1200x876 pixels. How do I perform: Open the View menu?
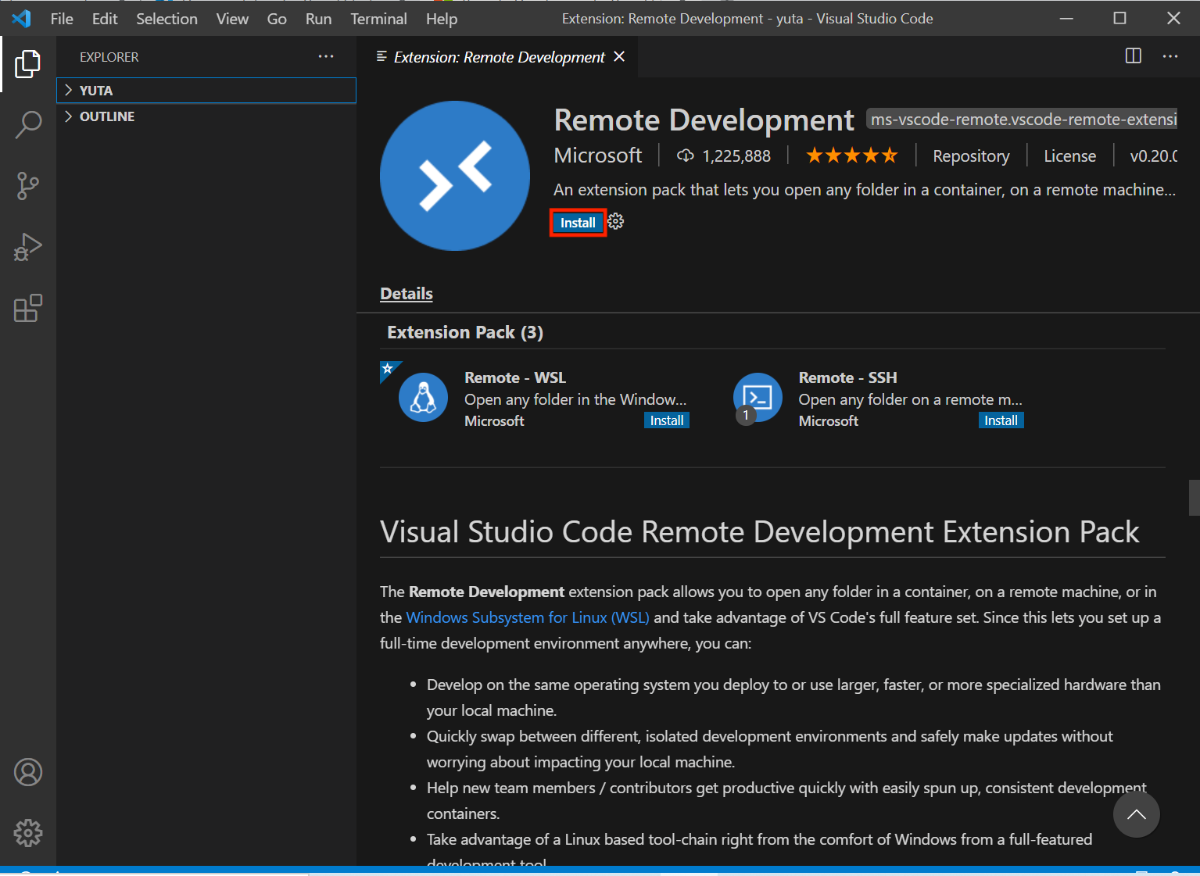point(232,18)
